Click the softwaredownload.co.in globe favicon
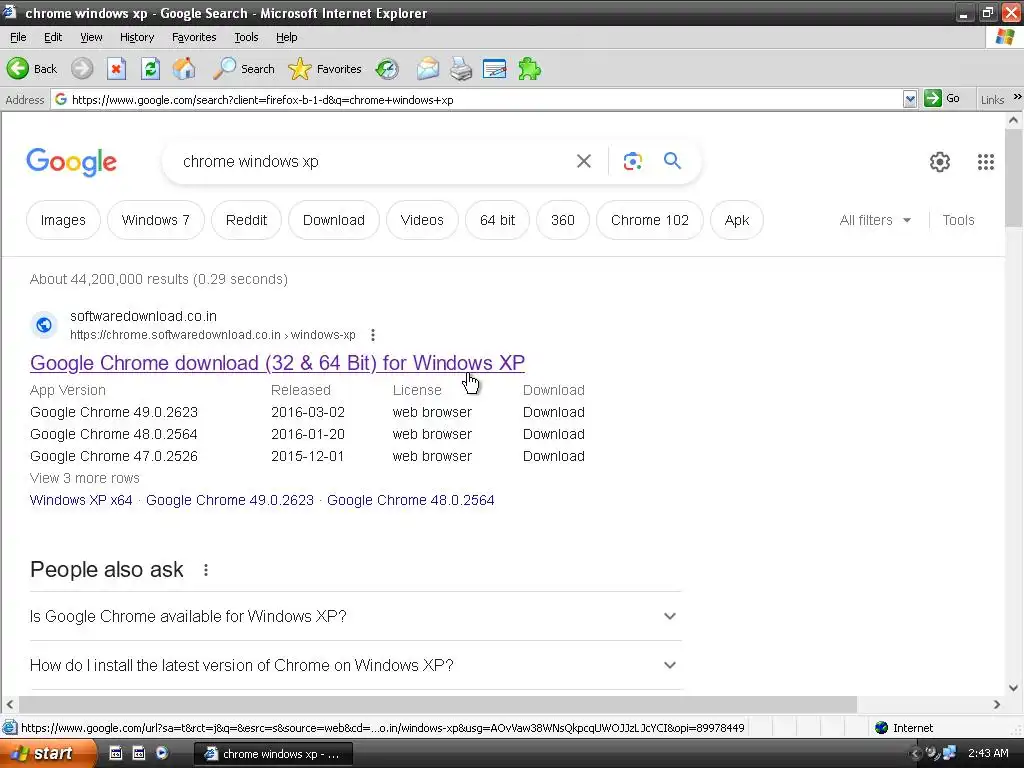The width and height of the screenshot is (1024, 768). click(x=44, y=325)
